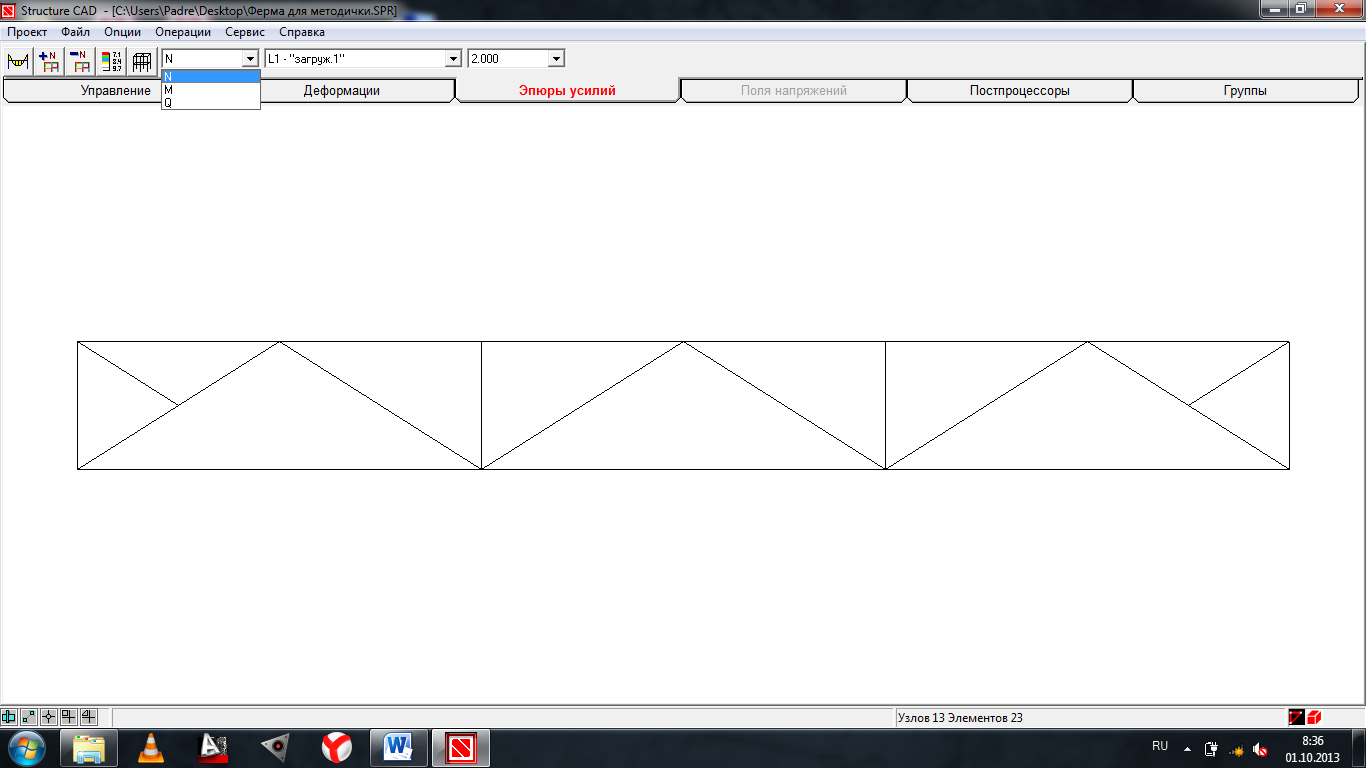Image resolution: width=1366 pixels, height=768 pixels.
Task: Switch to Microsoft Word in taskbar
Action: pyautogui.click(x=399, y=748)
